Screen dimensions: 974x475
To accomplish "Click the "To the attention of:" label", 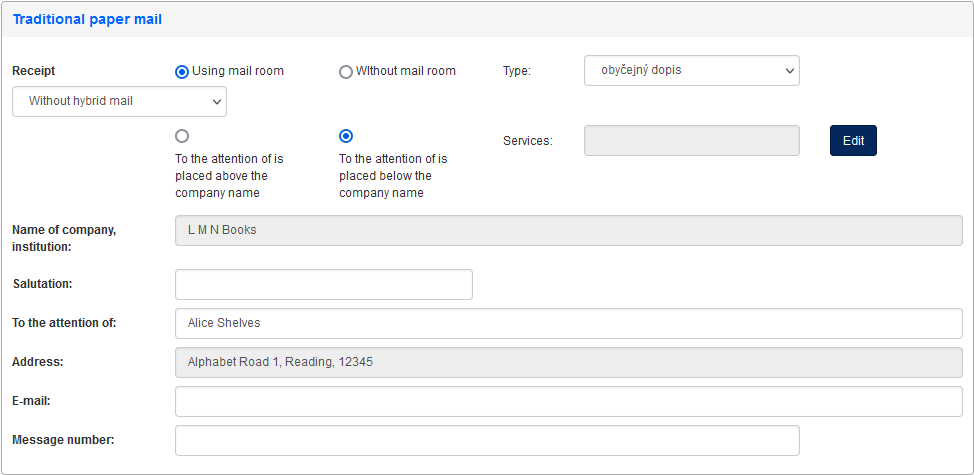I will (64, 323).
